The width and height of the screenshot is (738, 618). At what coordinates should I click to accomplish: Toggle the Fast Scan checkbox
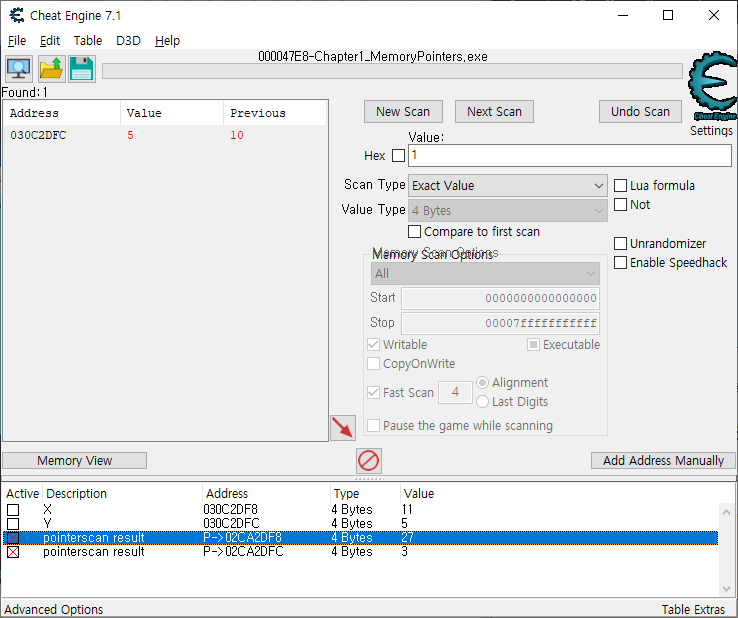pos(373,393)
